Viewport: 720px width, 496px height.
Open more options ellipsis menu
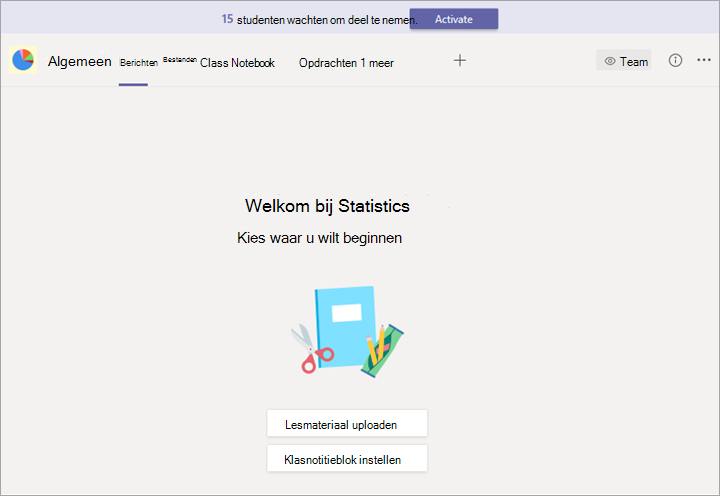point(703,60)
